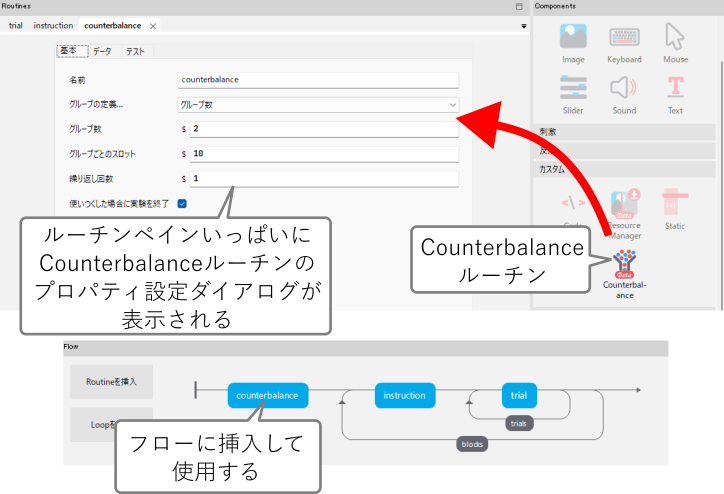
Task: Add a Static component
Action: click(675, 209)
